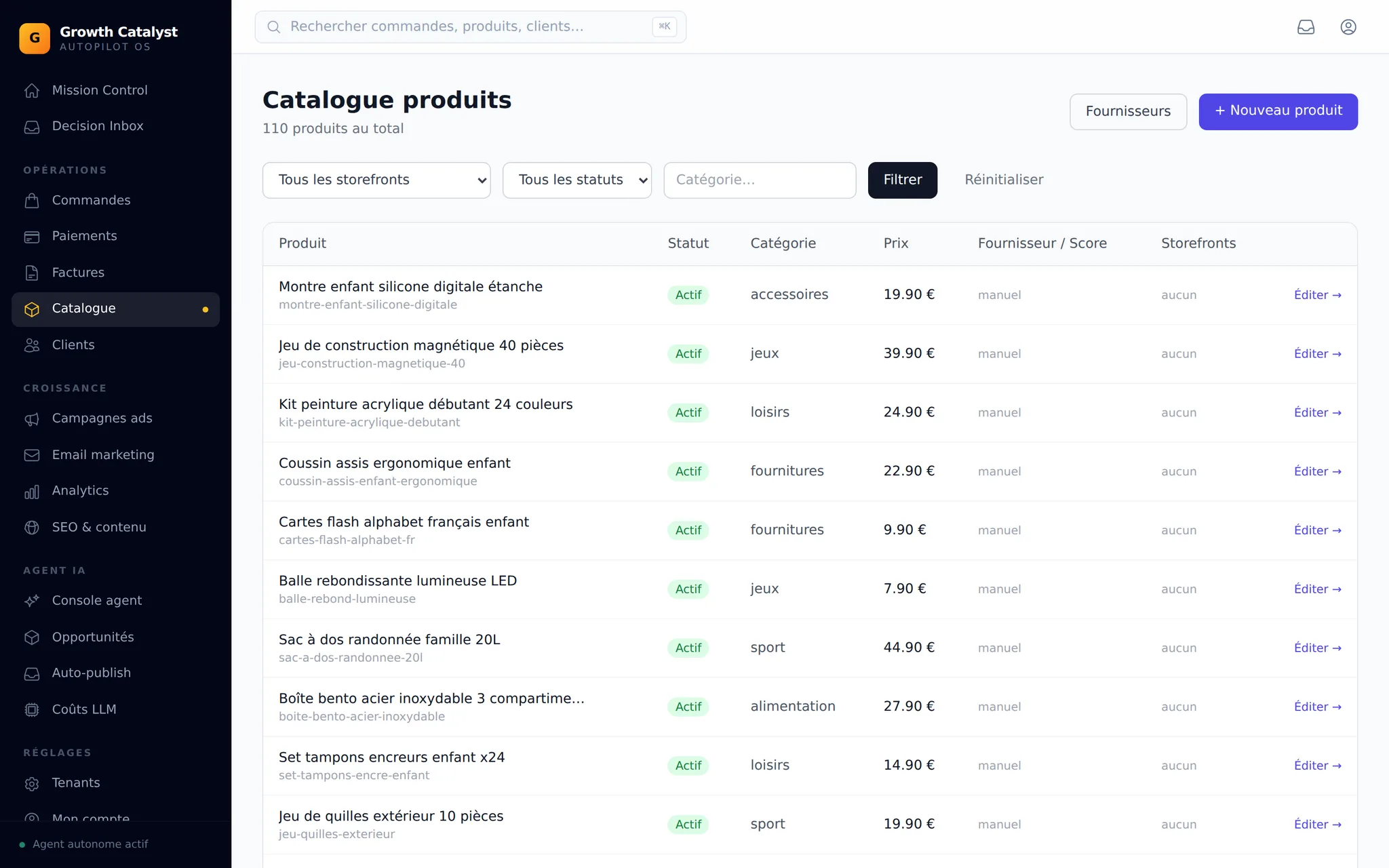Edit Jeu de quilles extérieur 10 pièces

[x=1317, y=825]
